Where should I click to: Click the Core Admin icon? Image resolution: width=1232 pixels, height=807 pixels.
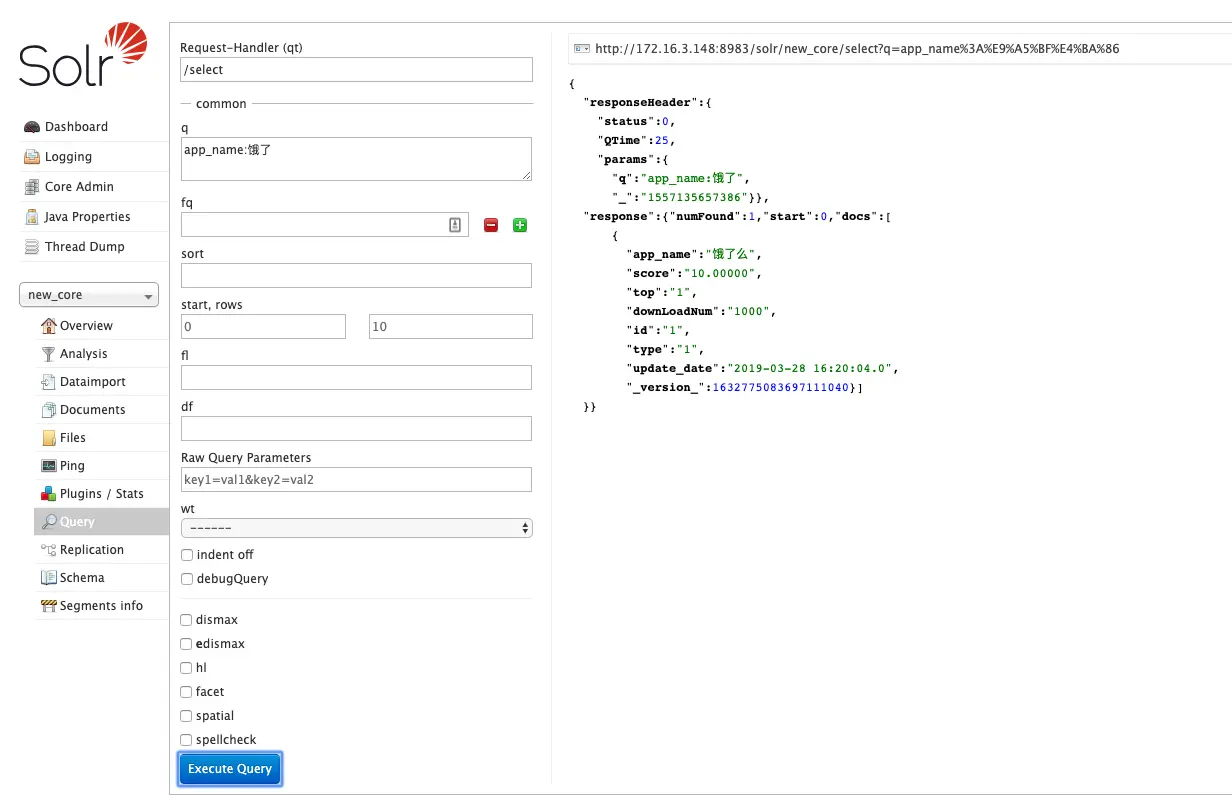tap(32, 187)
